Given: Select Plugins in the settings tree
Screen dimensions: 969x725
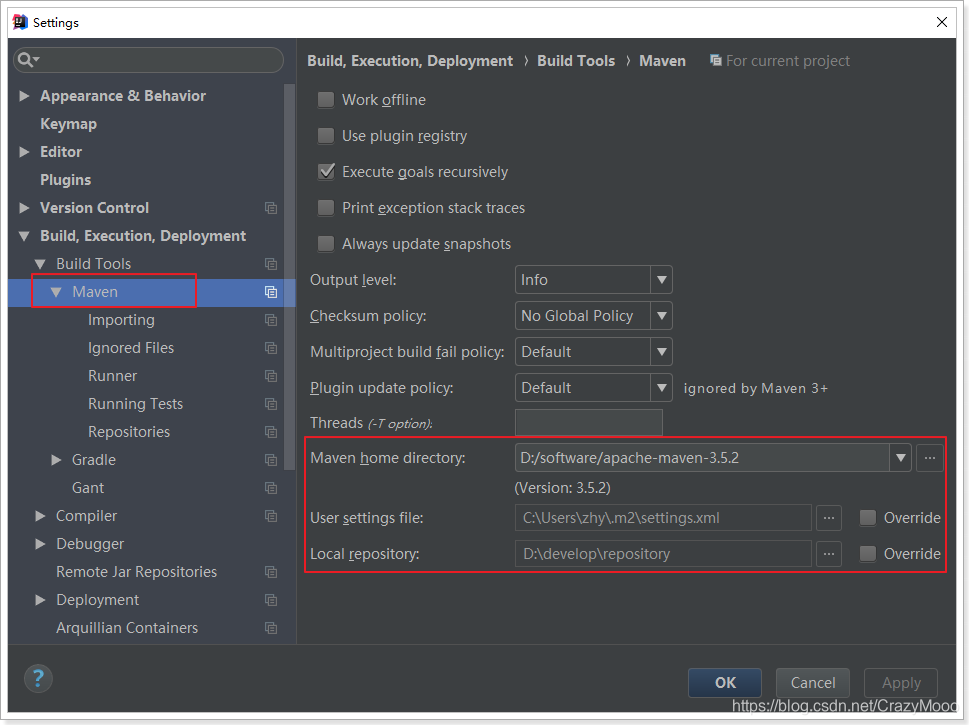Looking at the screenshot, I should click(x=66, y=180).
